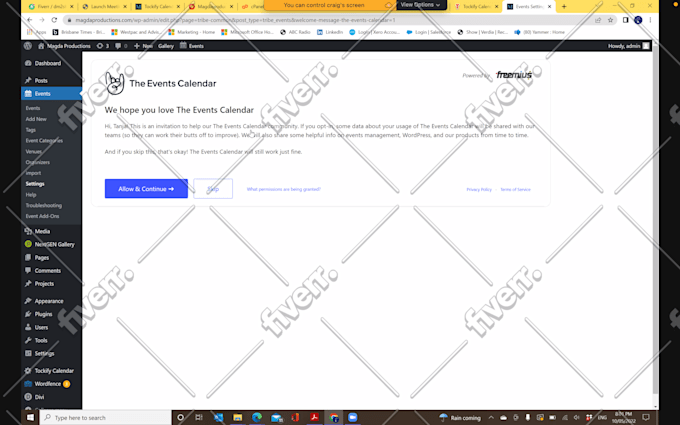Open the Brisbane Times bookmark
The height and width of the screenshot is (425, 680).
78,32
